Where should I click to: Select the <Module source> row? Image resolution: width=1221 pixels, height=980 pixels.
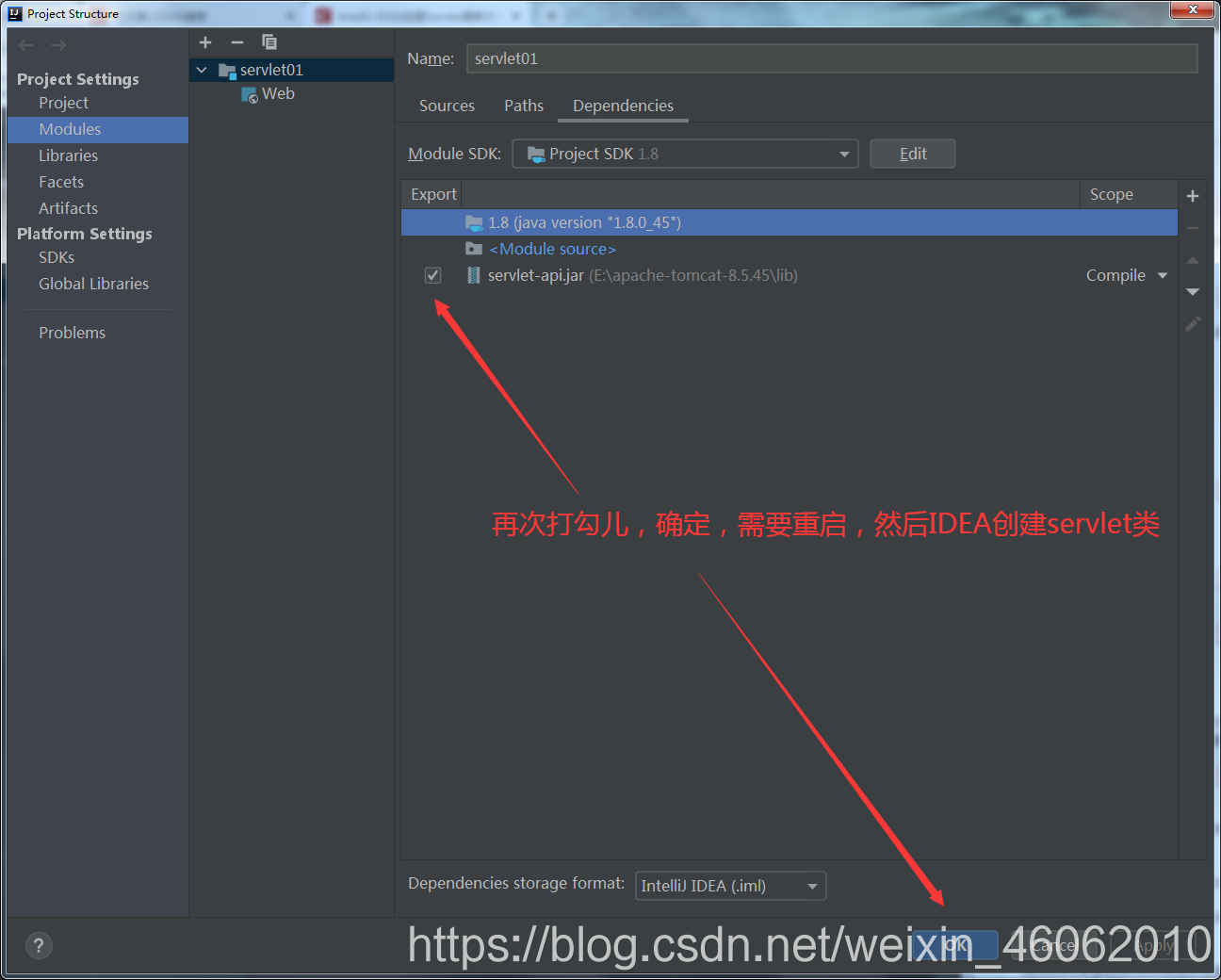click(x=790, y=249)
